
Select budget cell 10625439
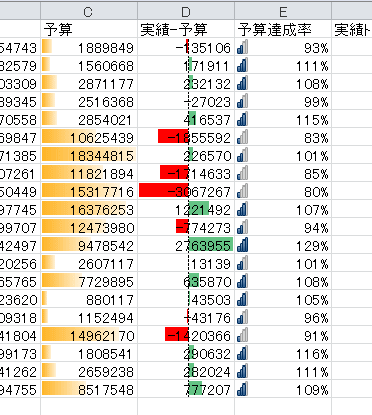click(89, 137)
